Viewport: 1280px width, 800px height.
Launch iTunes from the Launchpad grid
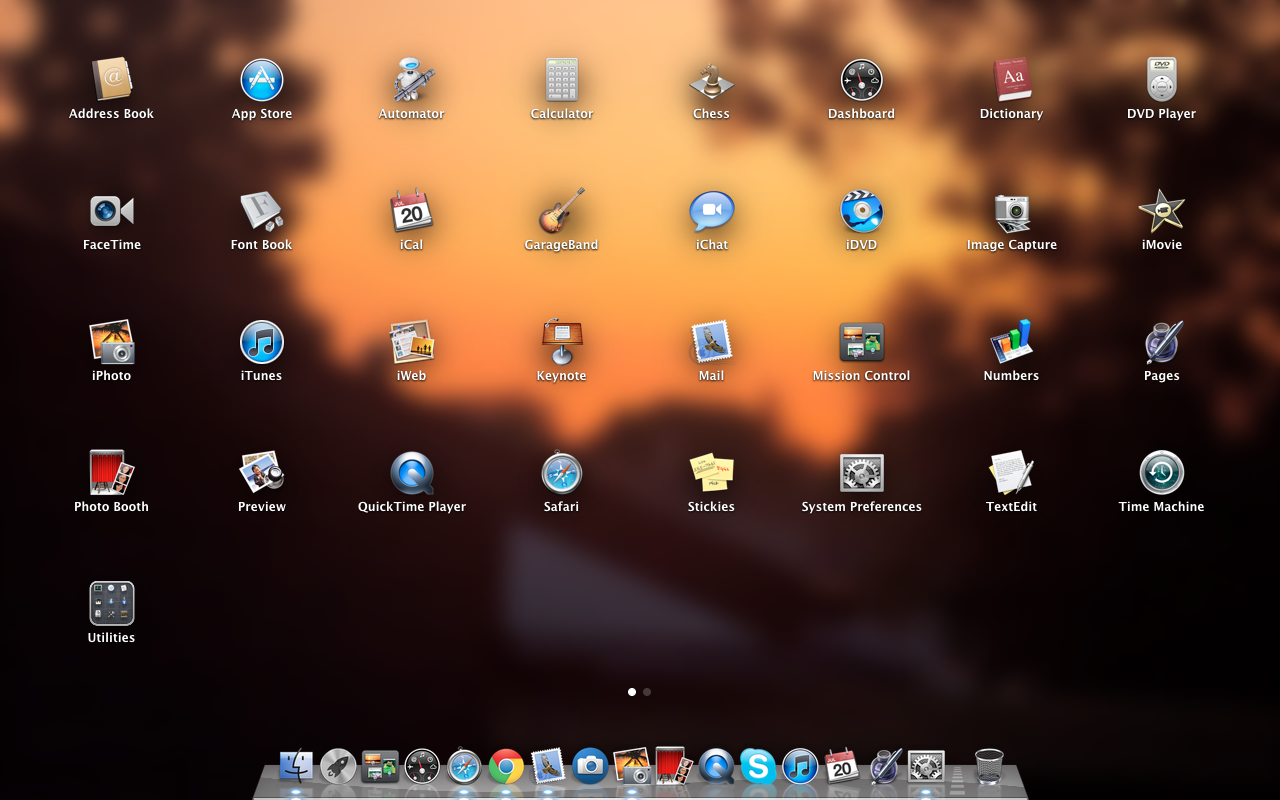click(261, 342)
